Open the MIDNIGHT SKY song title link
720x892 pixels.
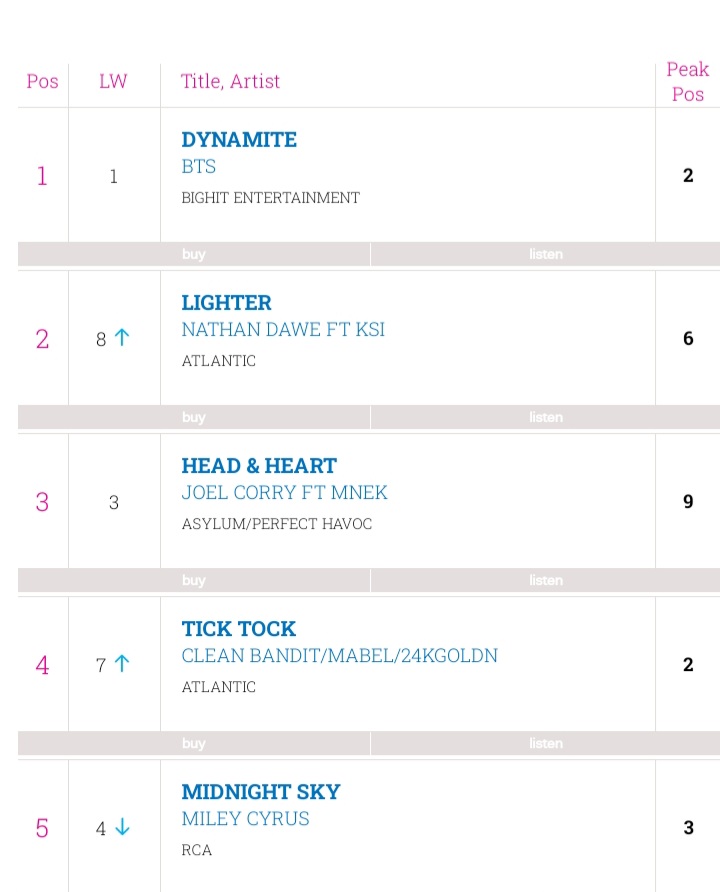(x=261, y=792)
